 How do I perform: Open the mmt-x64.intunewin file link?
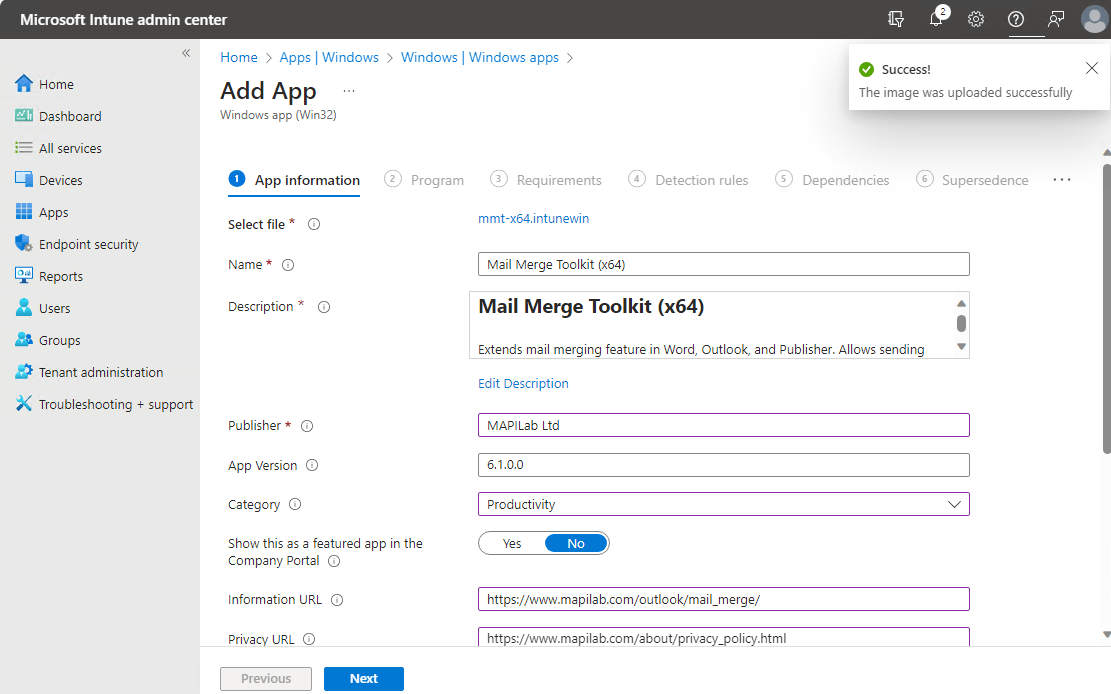tap(534, 219)
